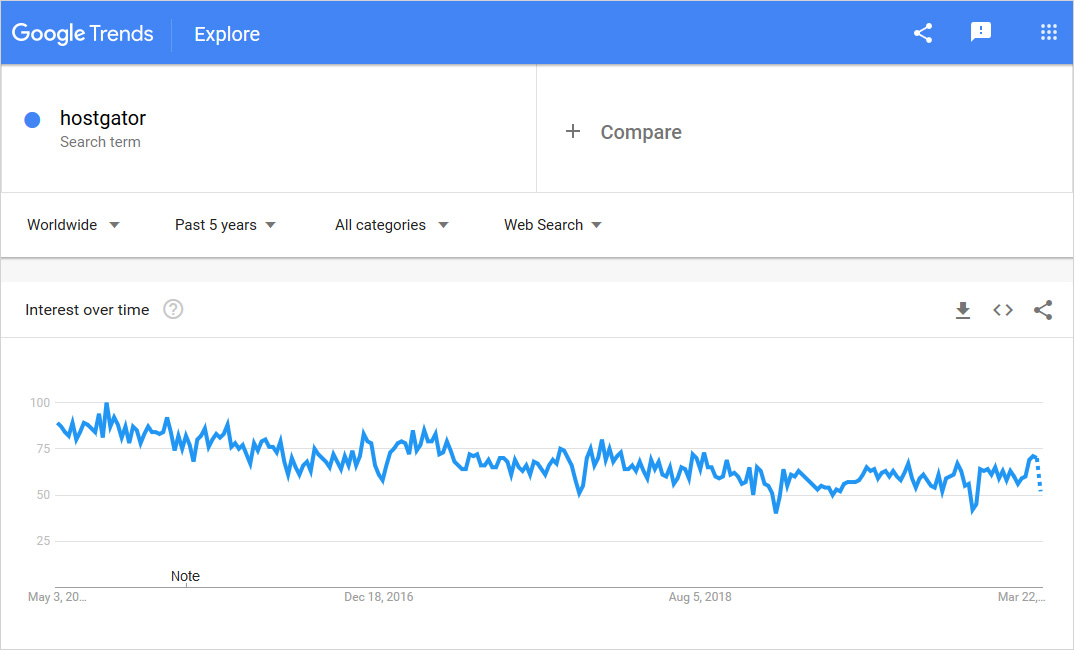Click the Compare button
The height and width of the screenshot is (650, 1074).
pyautogui.click(x=641, y=132)
